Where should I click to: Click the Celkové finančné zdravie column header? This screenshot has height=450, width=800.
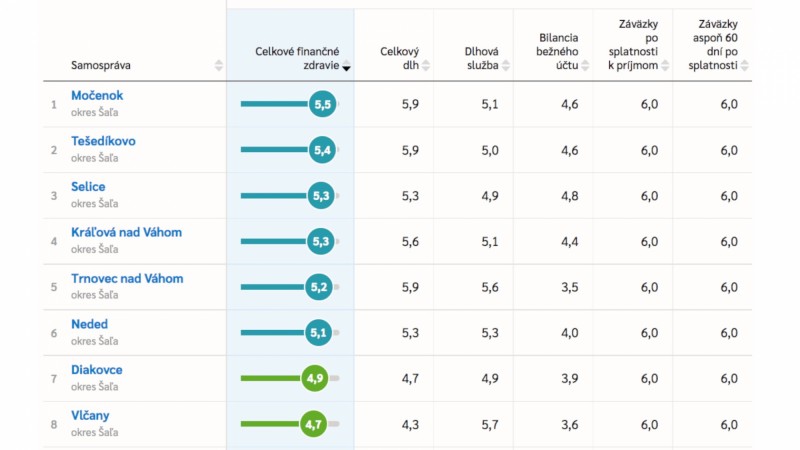click(297, 58)
